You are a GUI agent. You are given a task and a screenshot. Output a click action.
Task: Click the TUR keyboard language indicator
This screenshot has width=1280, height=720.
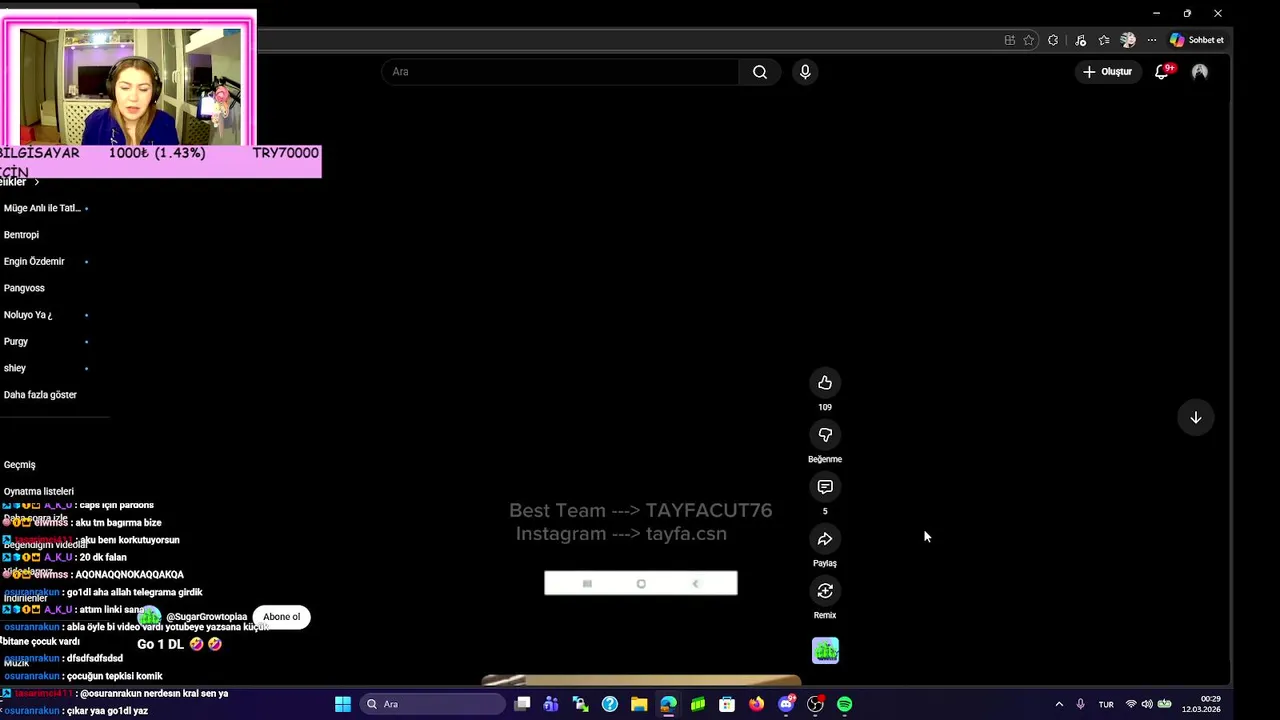coord(1106,704)
